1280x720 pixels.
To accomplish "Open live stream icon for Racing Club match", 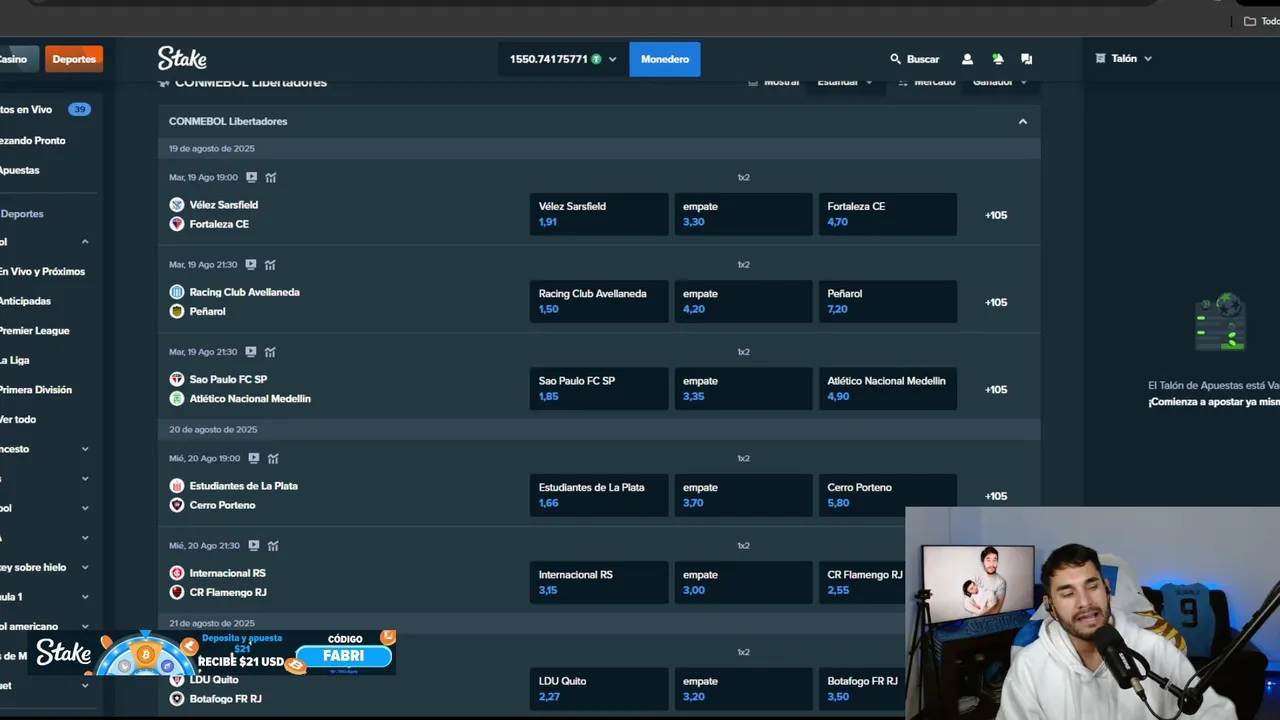I will point(251,265).
